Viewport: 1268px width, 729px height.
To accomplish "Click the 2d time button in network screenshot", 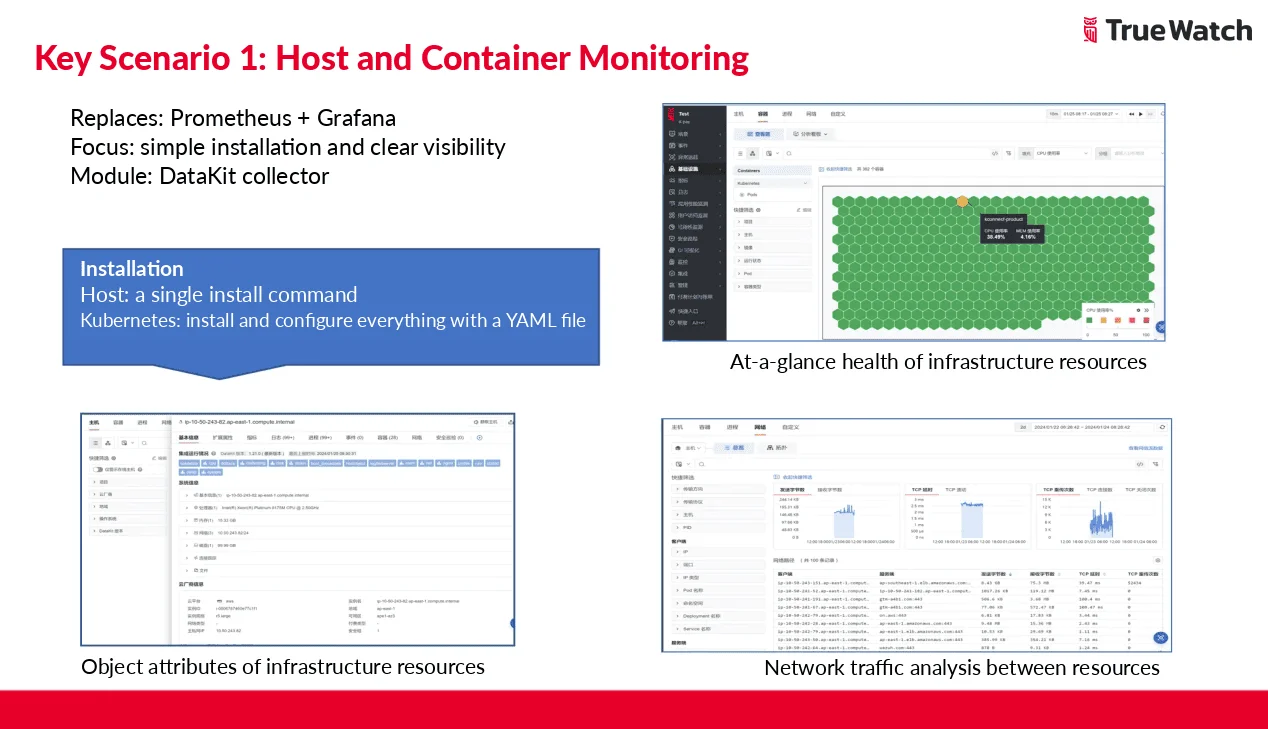I will click(x=1023, y=427).
